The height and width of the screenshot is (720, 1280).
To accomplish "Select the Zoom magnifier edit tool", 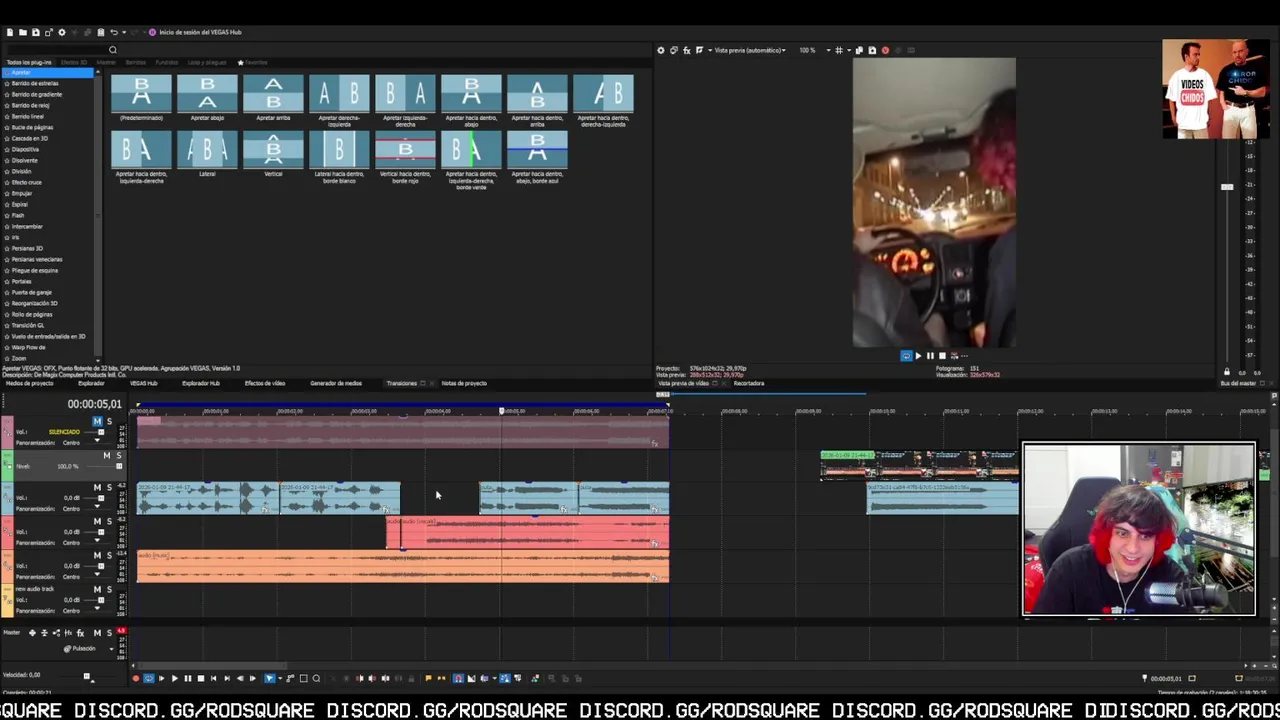I will coord(316,678).
